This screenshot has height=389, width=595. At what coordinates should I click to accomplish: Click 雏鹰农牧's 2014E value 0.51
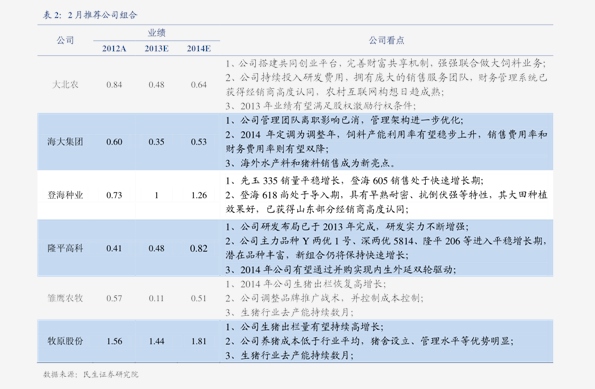click(x=198, y=298)
